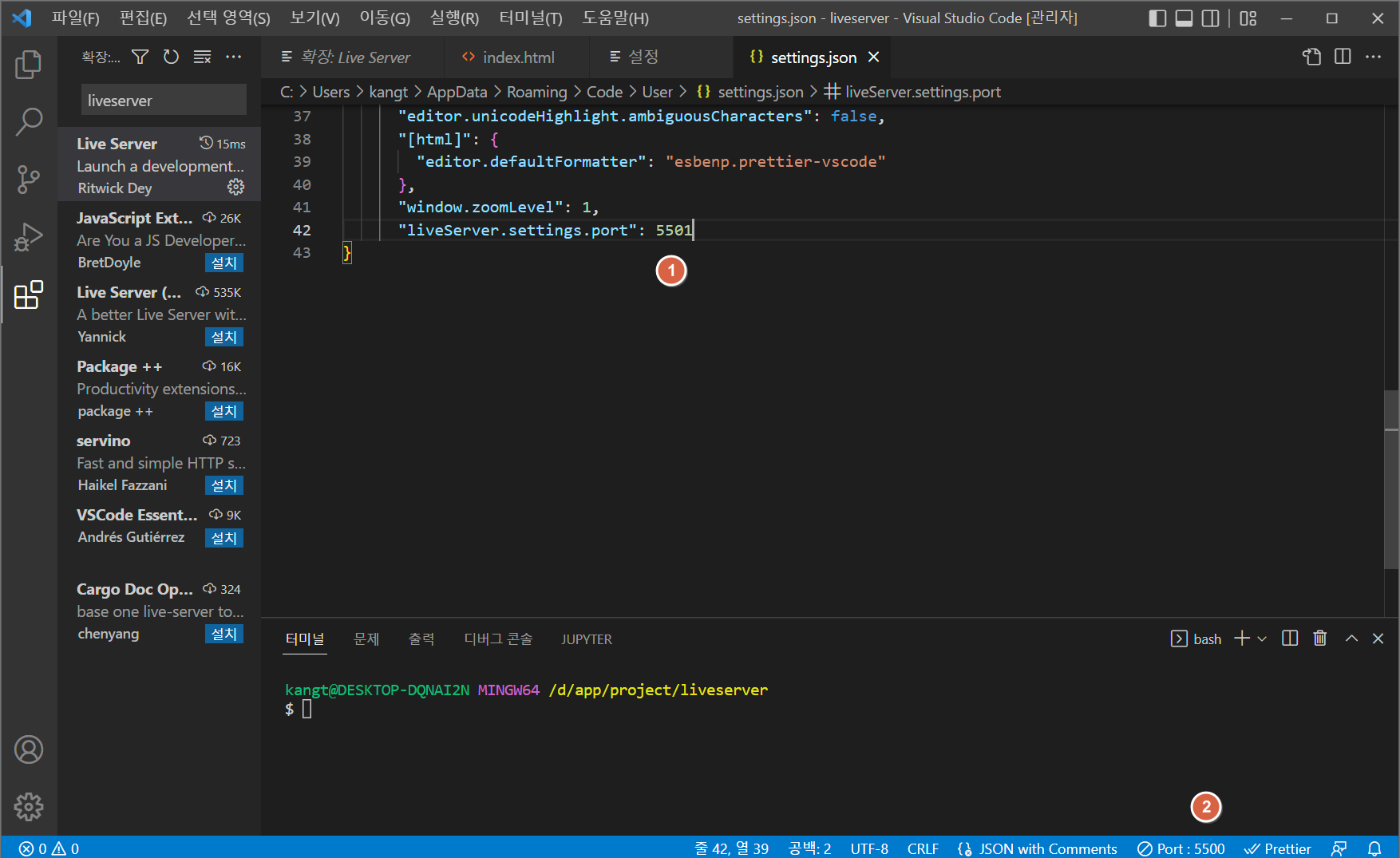Add a new terminal with plus icon
Screen dimensions: 1400x858
click(1241, 639)
